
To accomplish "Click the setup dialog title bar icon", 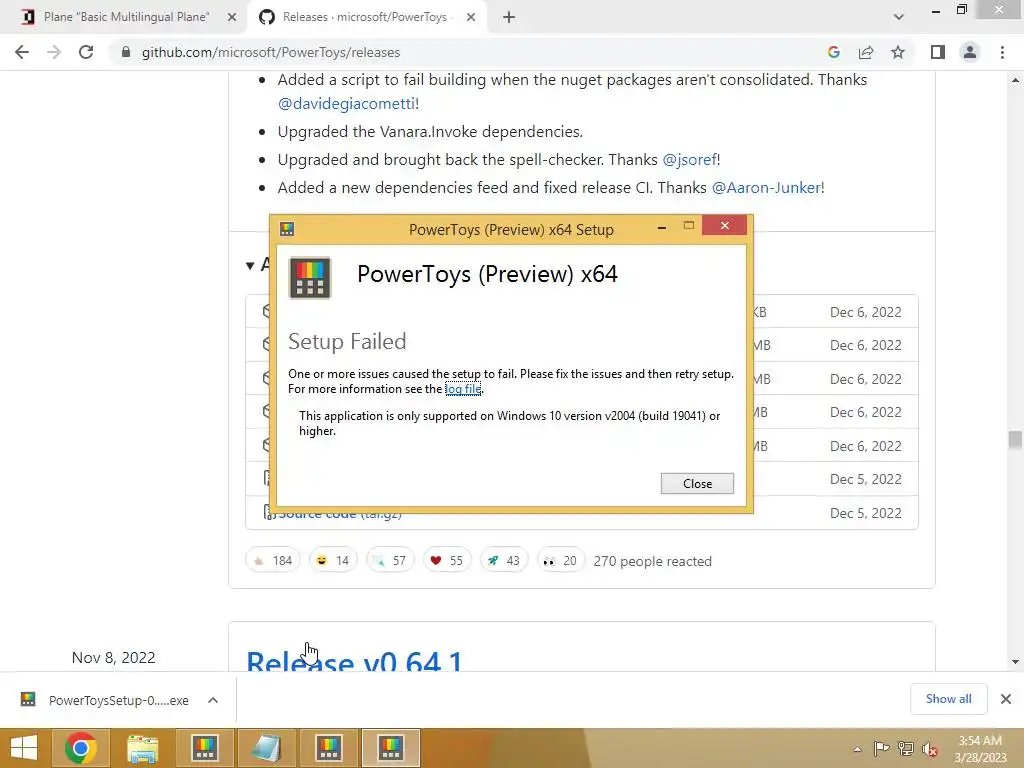I will 287,229.
